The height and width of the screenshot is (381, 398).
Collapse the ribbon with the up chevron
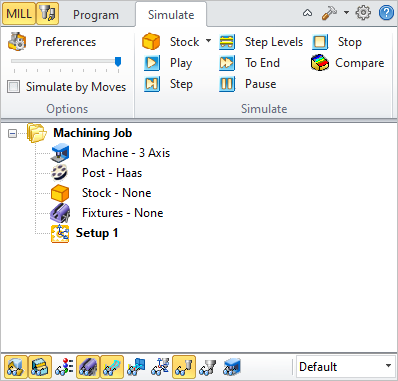coord(307,13)
